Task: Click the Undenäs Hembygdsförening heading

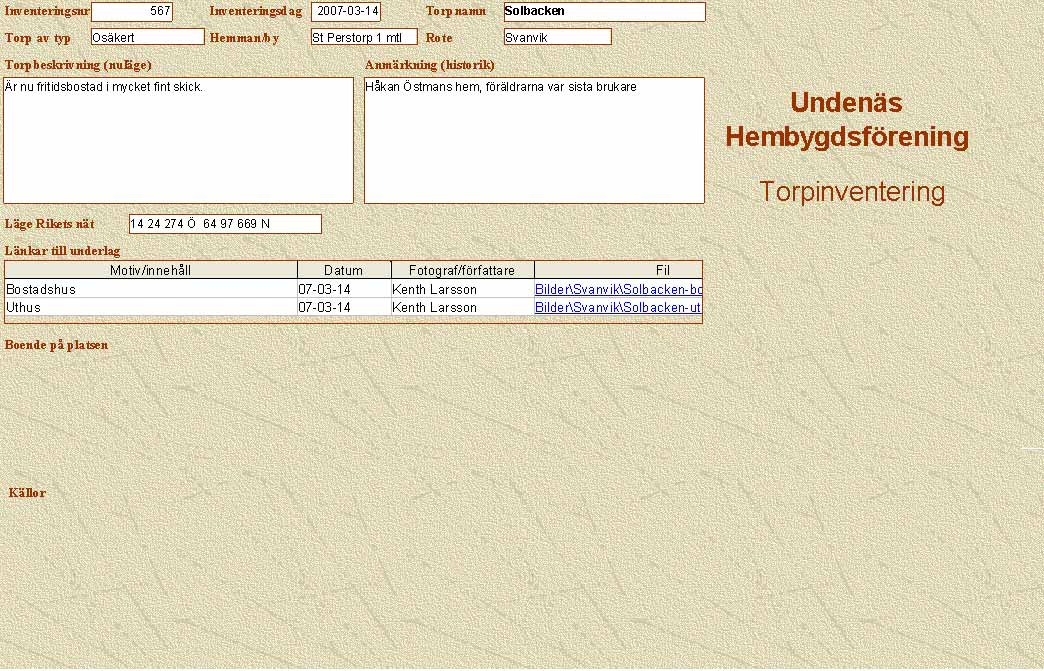Action: 847,119
